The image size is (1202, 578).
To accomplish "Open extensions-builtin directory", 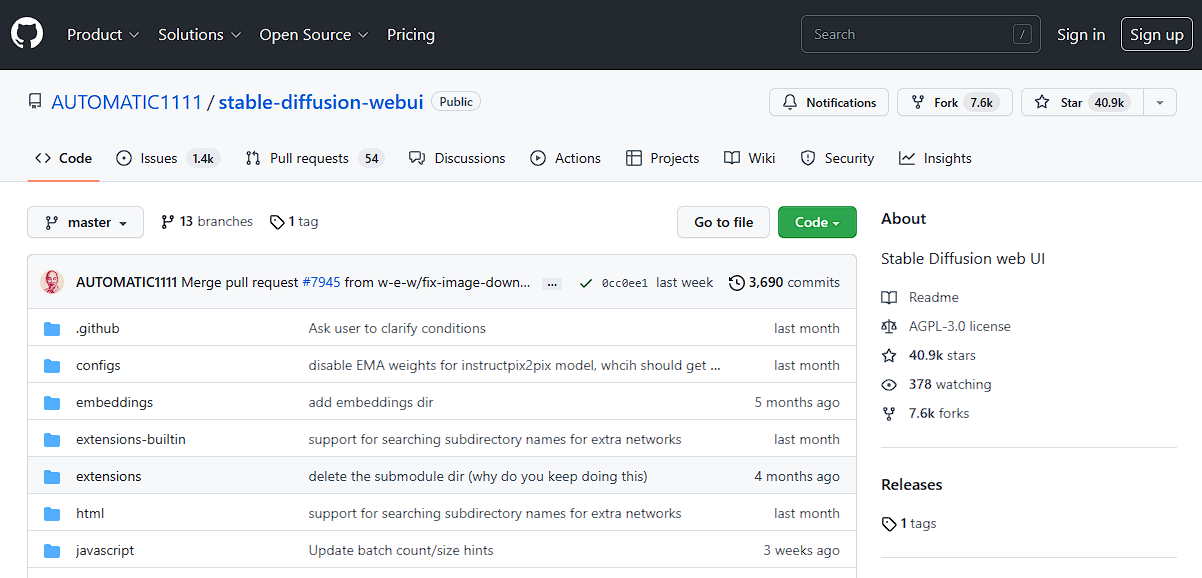I will pyautogui.click(x=131, y=439).
